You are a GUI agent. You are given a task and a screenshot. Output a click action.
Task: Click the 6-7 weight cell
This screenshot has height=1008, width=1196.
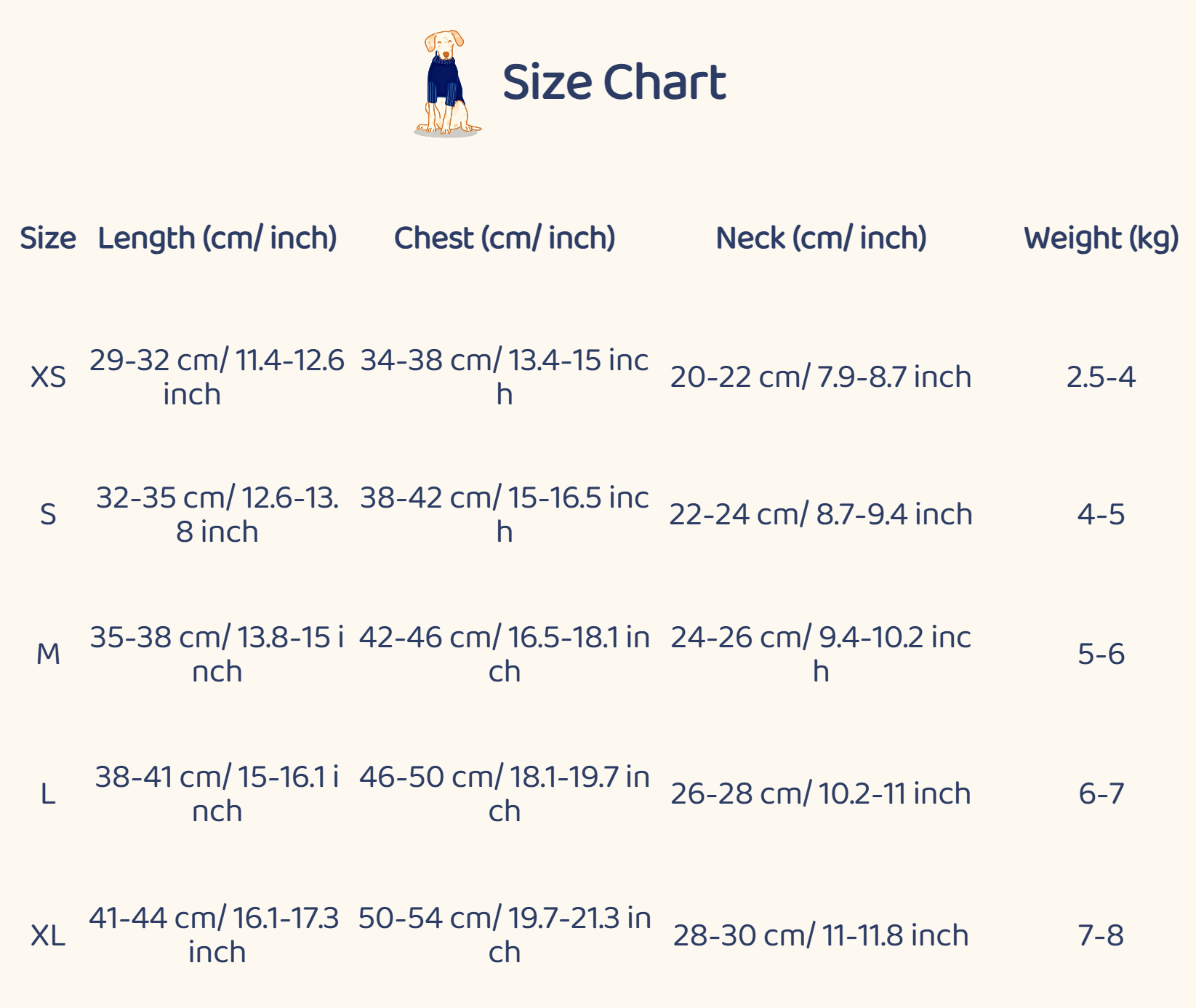tap(1101, 793)
